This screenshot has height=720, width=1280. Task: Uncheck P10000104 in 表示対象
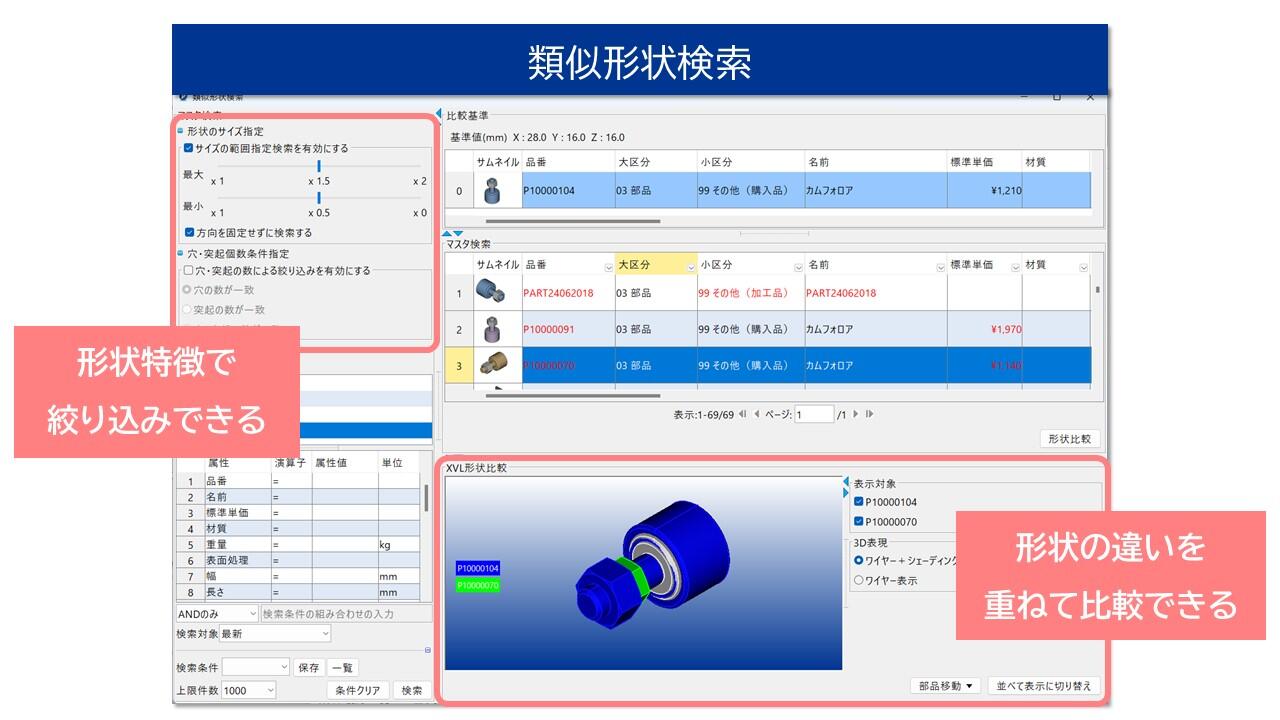tap(858, 502)
